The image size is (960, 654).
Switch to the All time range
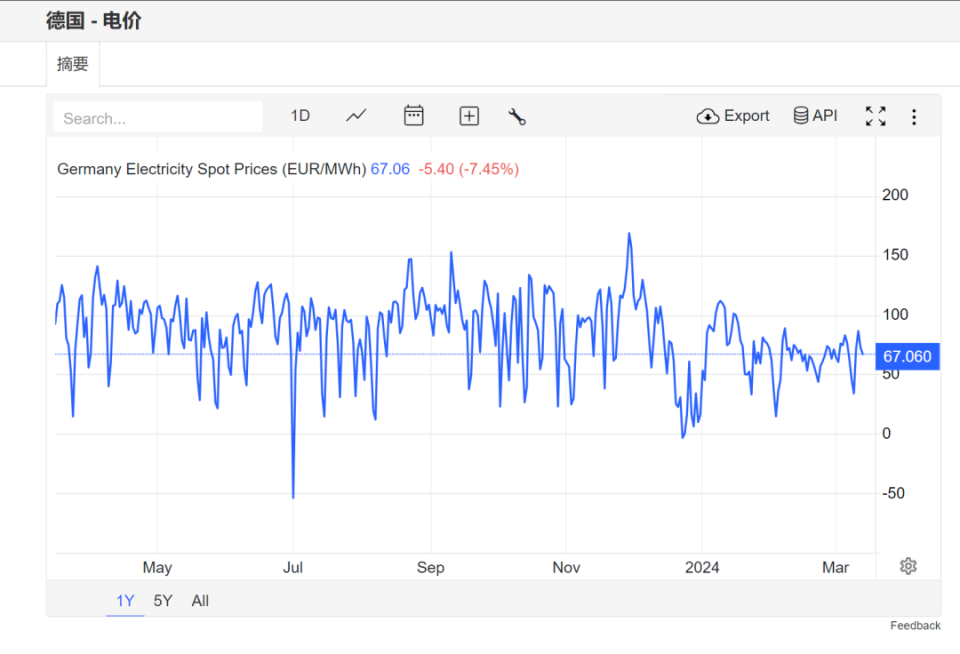(x=200, y=601)
